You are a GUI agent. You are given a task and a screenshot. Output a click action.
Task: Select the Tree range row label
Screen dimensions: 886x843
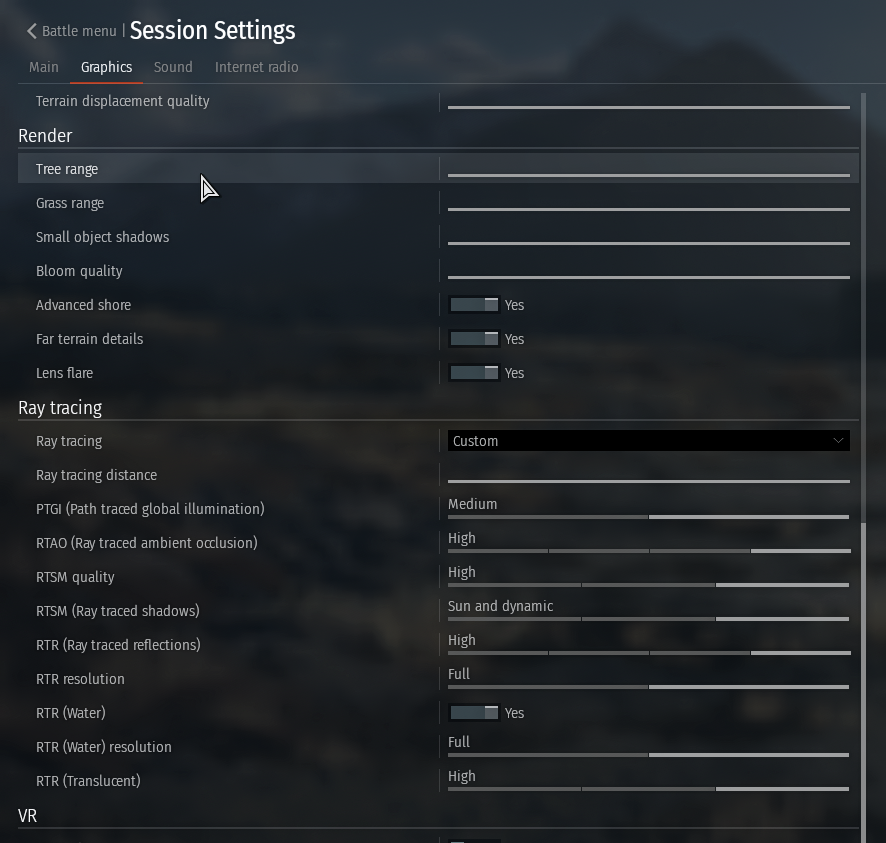(x=67, y=170)
